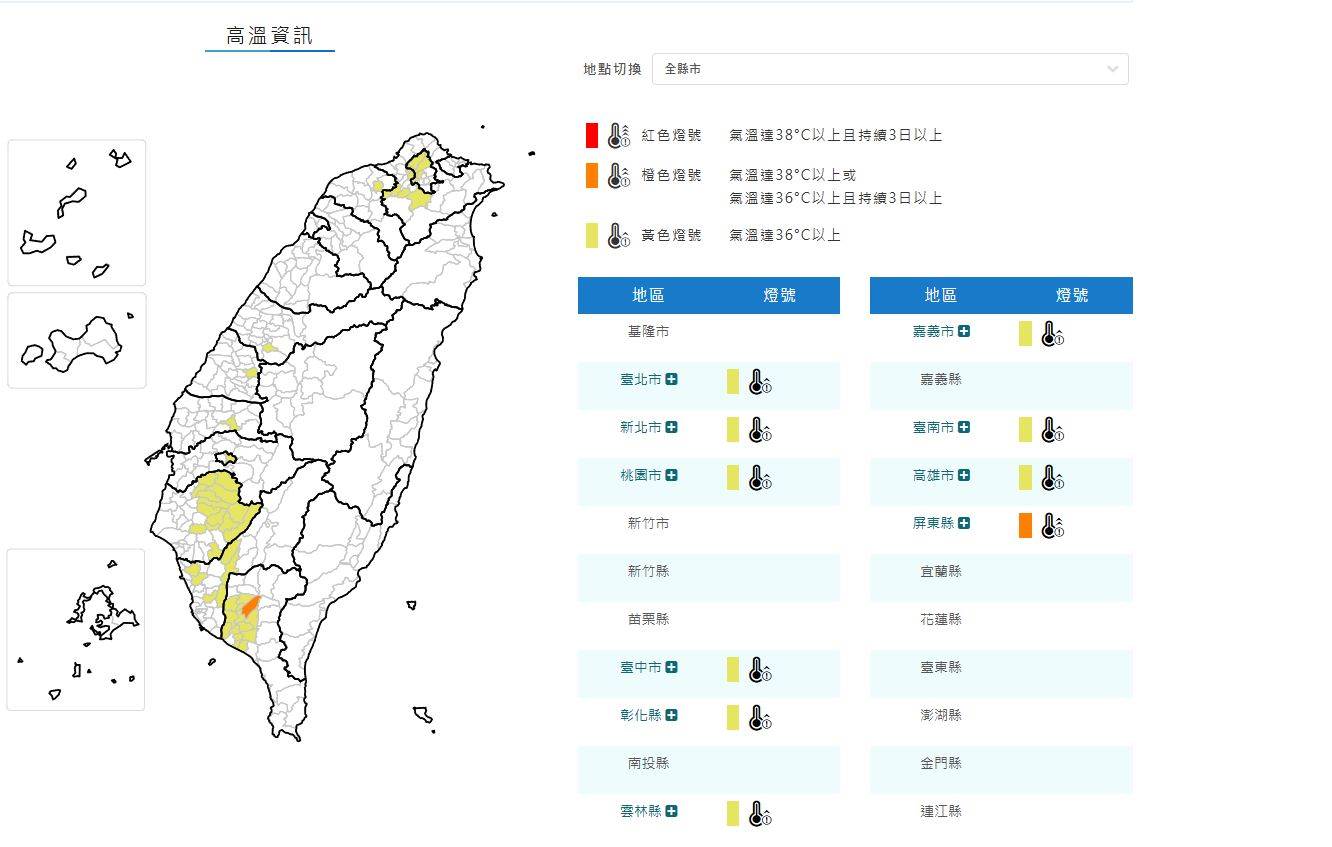Screen dimensions: 1332x847
Task: Expand details for 彰化縣 with the plus
Action: click(673, 716)
